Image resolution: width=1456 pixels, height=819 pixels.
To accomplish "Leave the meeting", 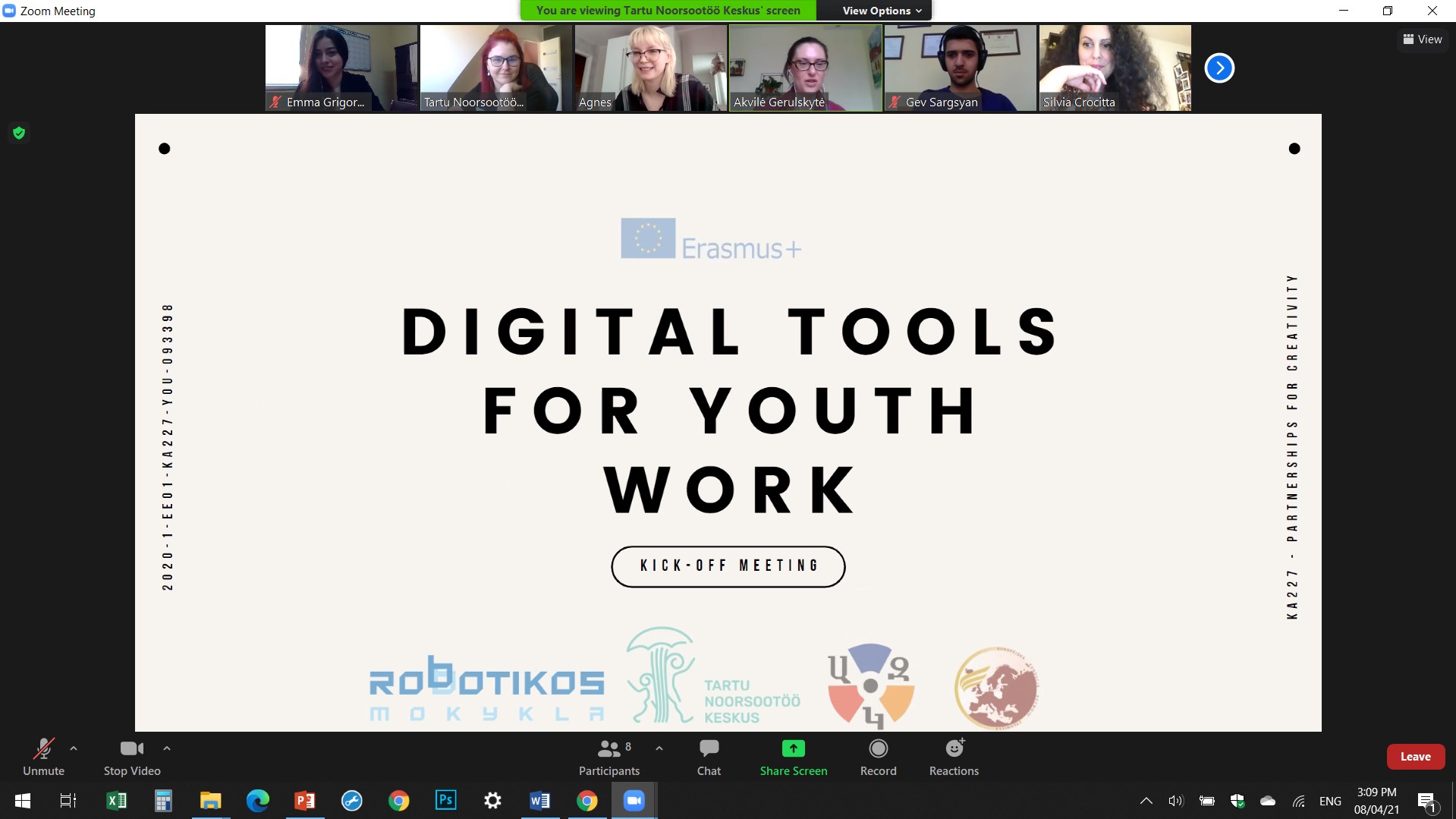I will coord(1415,757).
